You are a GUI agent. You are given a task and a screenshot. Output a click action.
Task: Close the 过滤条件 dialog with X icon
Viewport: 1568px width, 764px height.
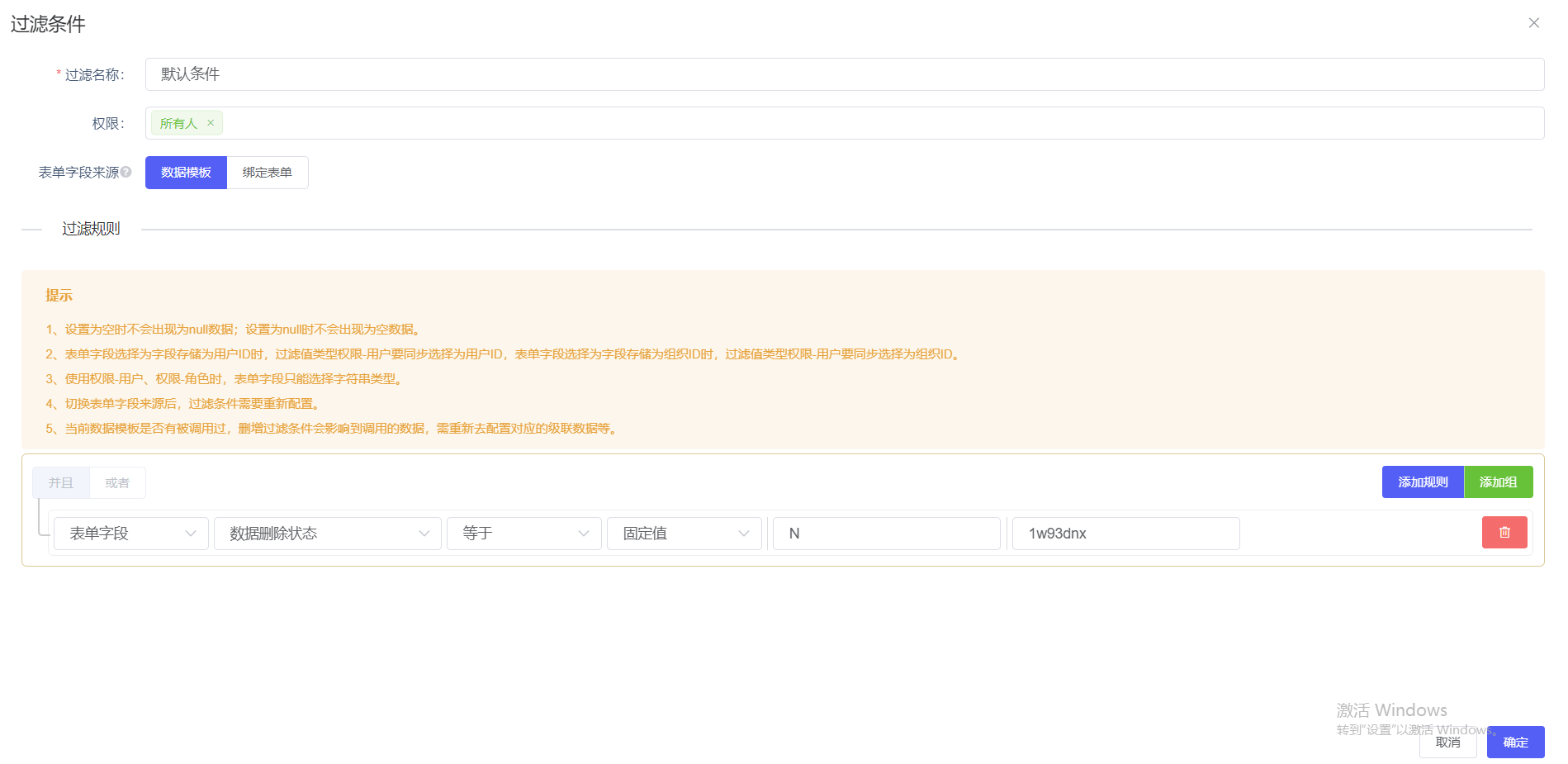pyautogui.click(x=1533, y=23)
